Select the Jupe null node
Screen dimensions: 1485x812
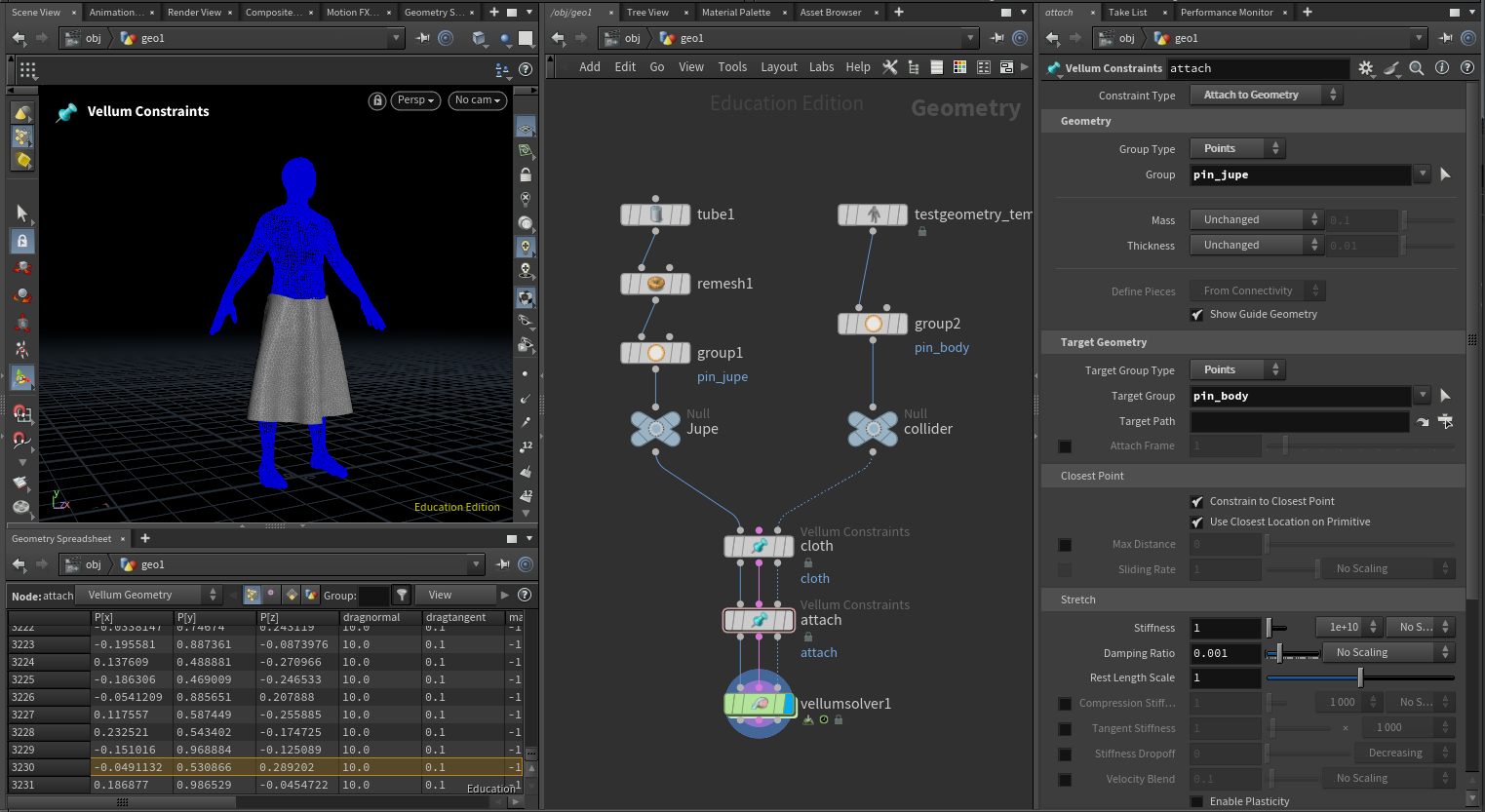coord(656,429)
